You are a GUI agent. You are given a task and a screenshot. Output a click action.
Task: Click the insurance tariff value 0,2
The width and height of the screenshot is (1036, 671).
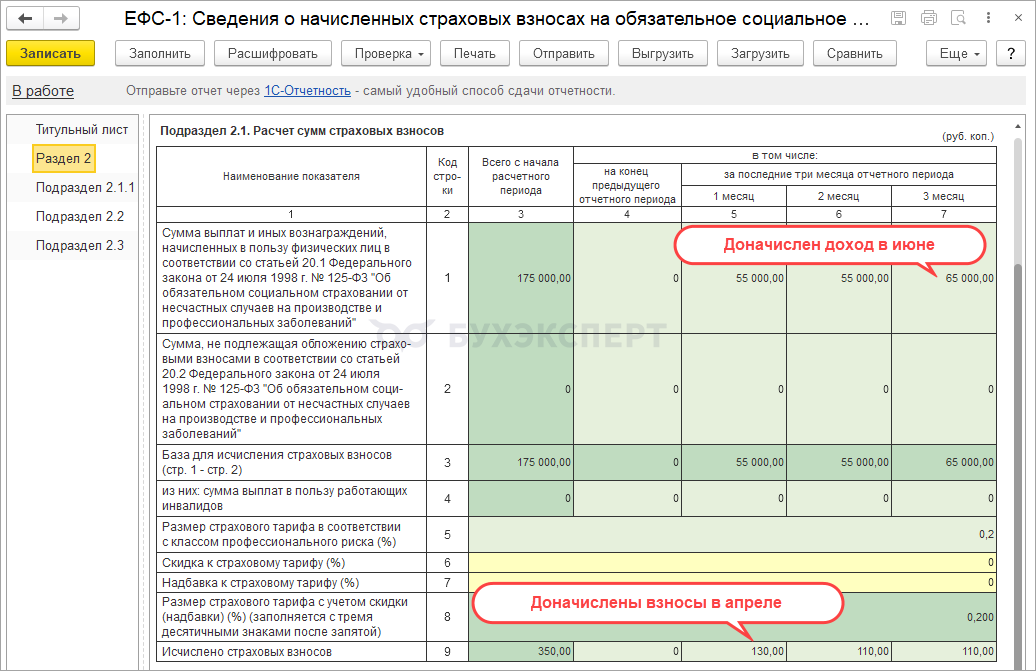coord(732,534)
